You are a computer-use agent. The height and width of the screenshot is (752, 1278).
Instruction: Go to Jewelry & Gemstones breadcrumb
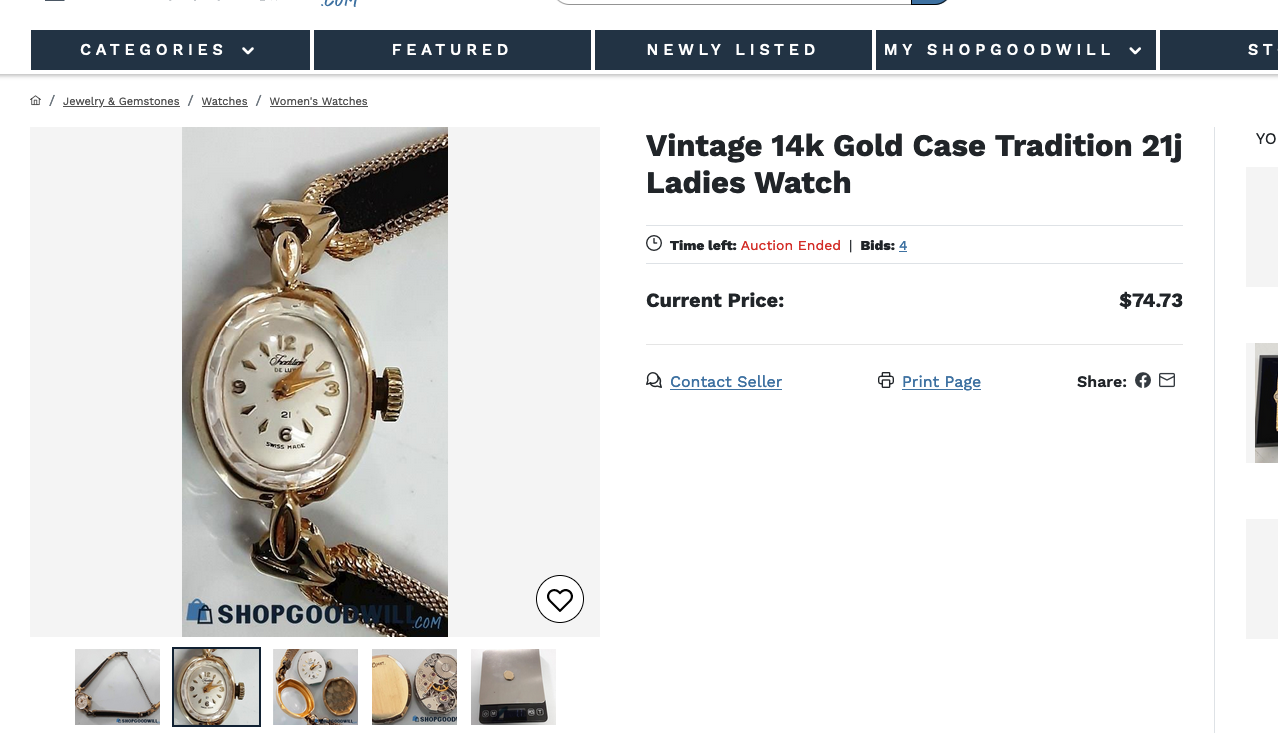pyautogui.click(x=121, y=102)
